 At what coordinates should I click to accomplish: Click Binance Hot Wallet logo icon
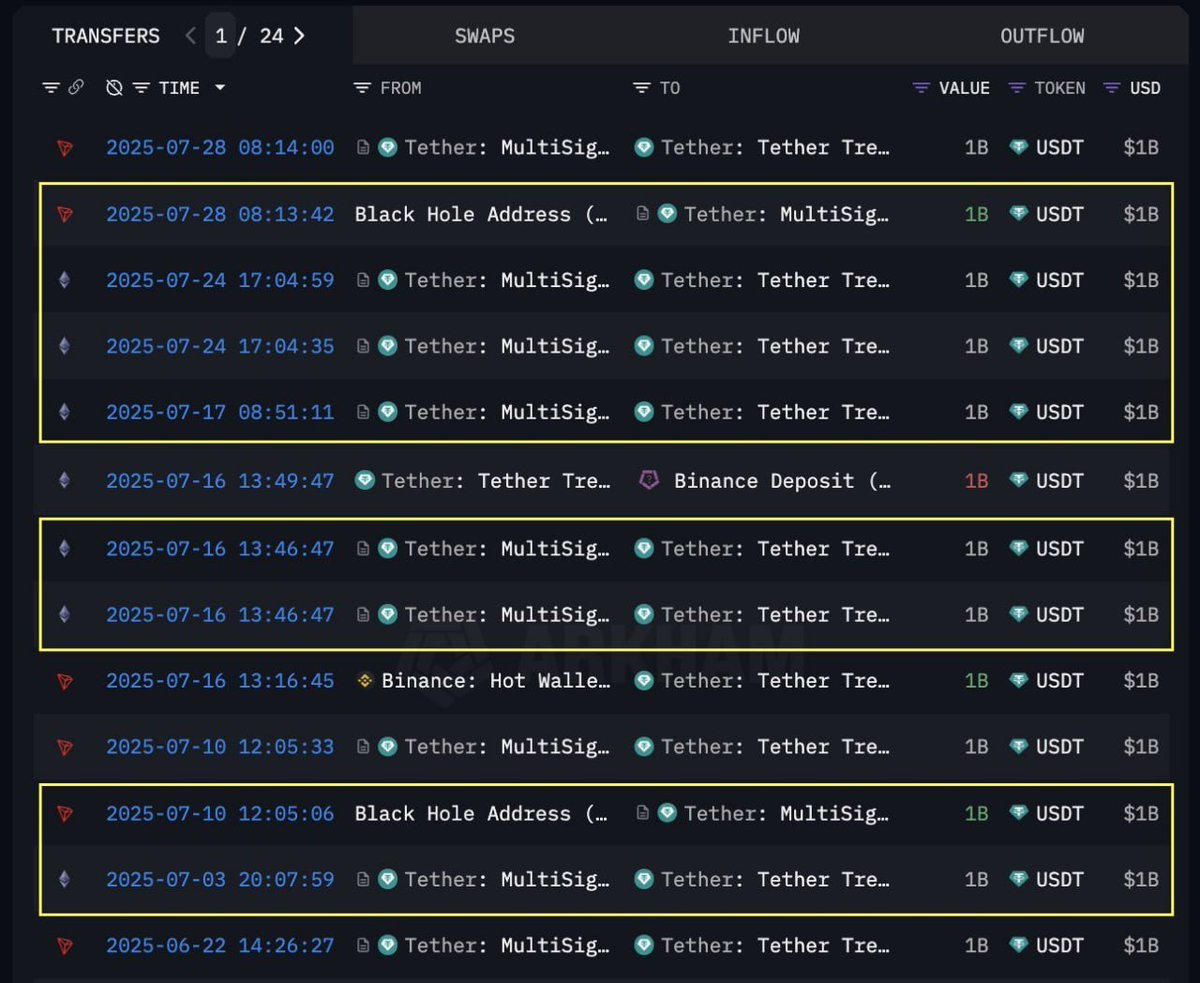pyautogui.click(x=366, y=681)
